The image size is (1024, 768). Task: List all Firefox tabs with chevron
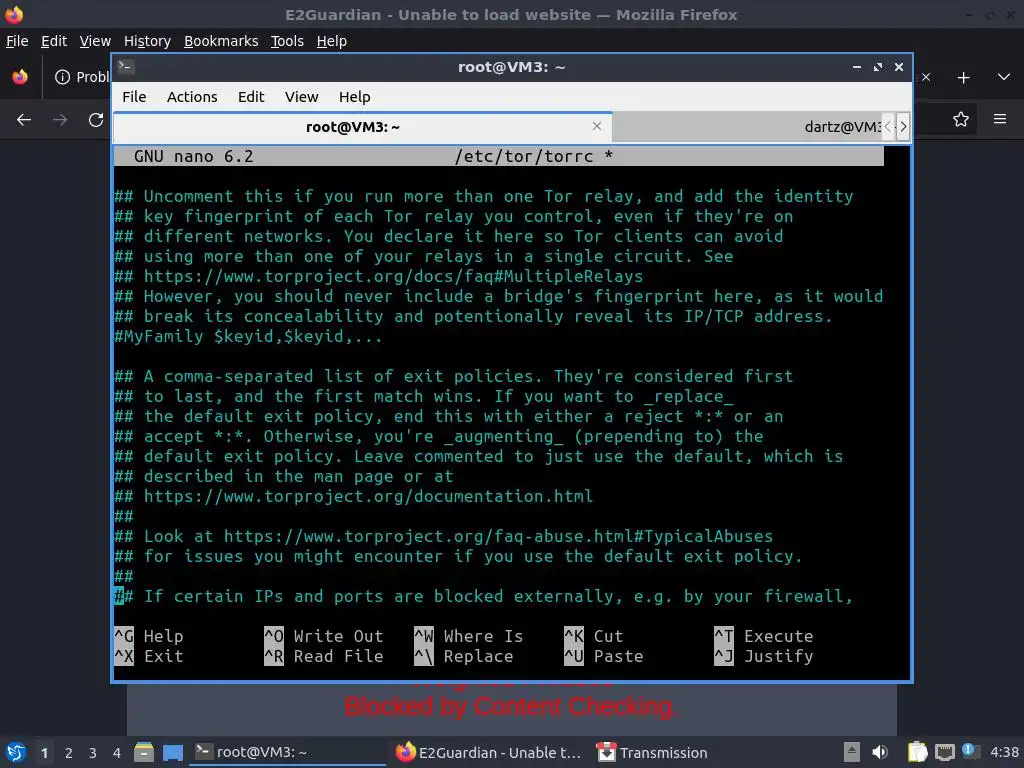pos(1004,77)
